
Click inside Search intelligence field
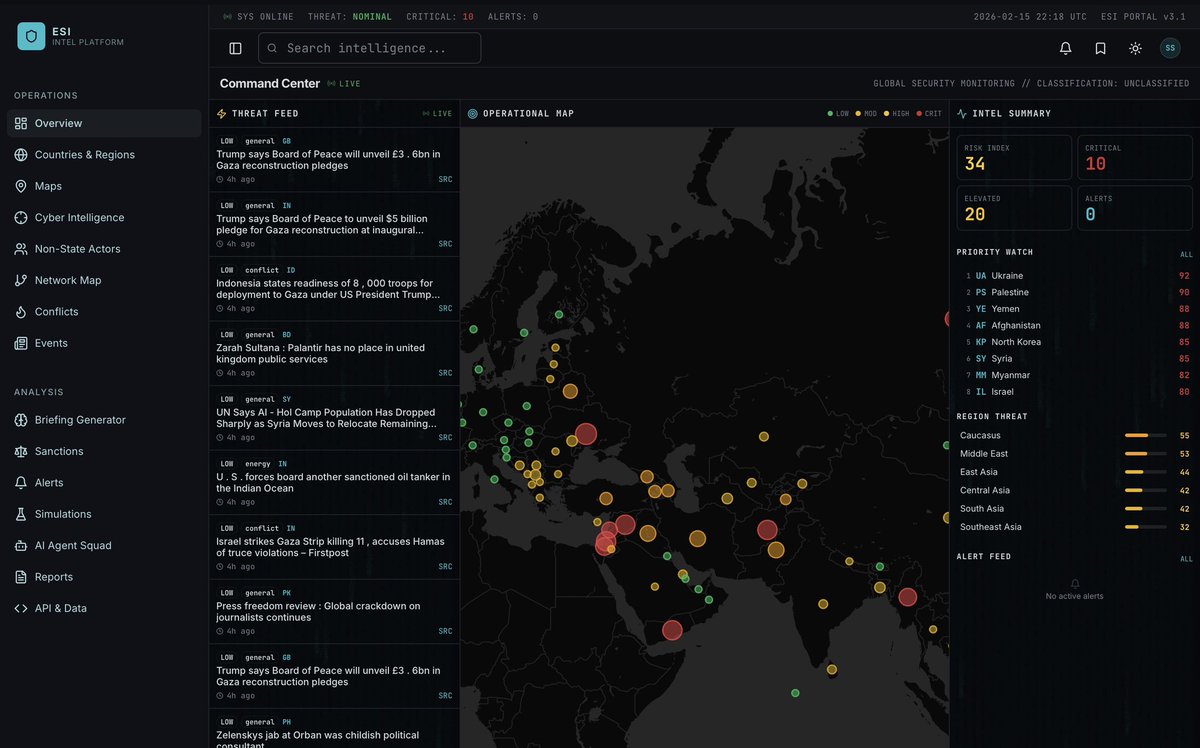[369, 48]
